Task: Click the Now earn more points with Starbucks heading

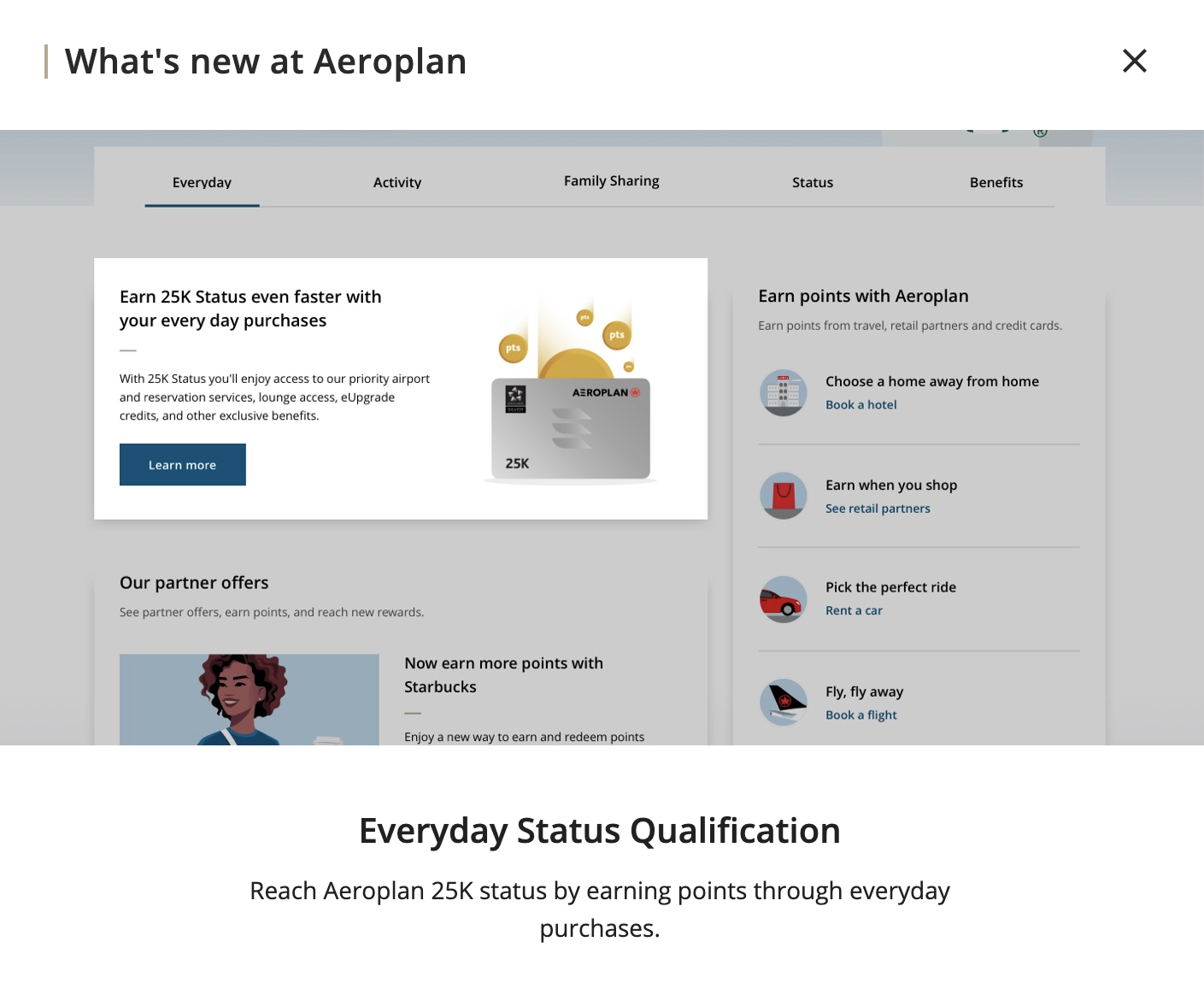Action: click(503, 674)
